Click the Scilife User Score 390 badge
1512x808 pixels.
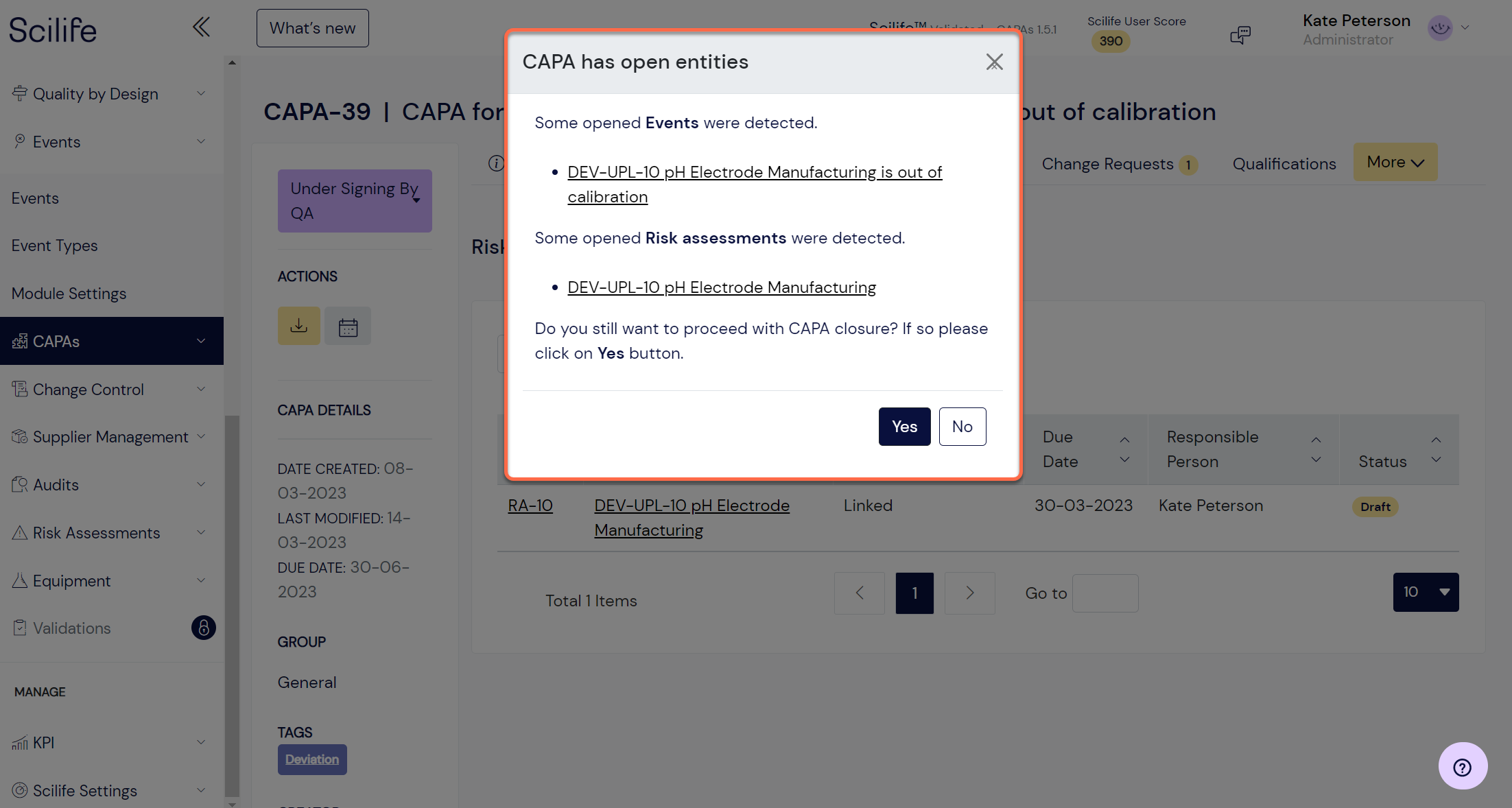click(1111, 41)
